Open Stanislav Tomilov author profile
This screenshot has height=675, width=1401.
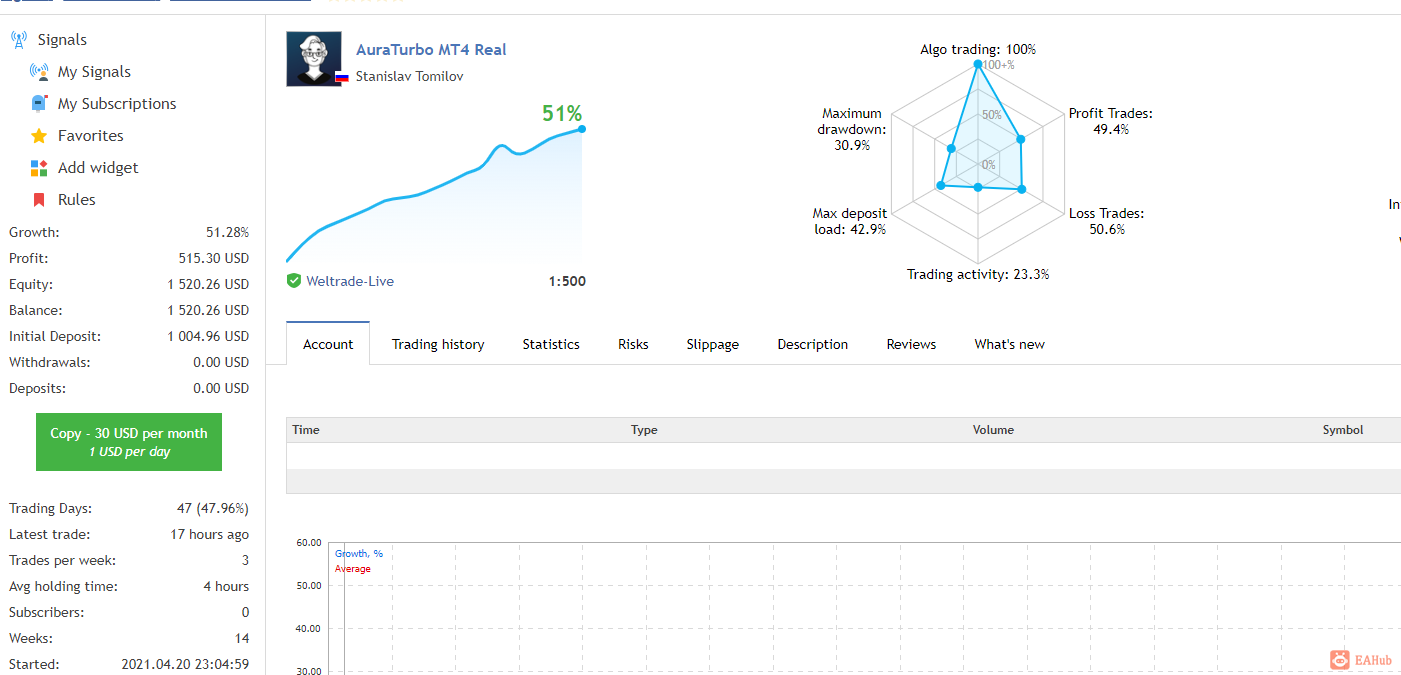click(x=410, y=76)
